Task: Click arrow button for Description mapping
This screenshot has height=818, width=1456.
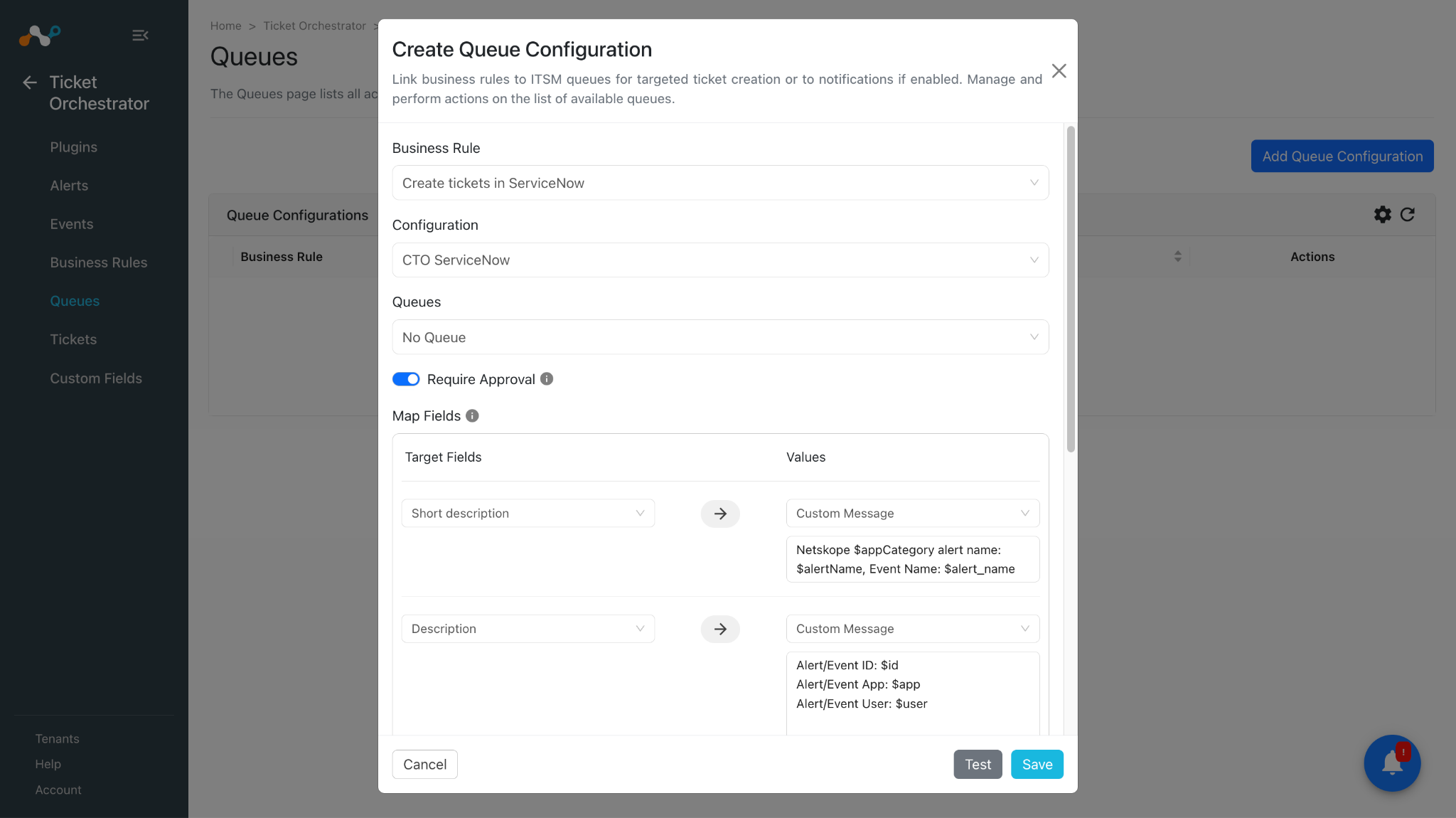Action: tap(720, 629)
